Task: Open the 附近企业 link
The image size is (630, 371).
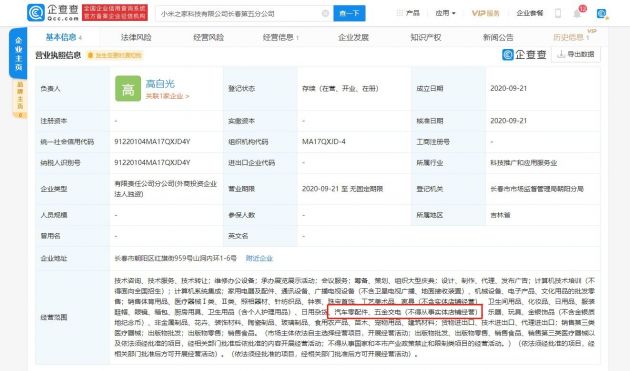Action: pyautogui.click(x=259, y=258)
